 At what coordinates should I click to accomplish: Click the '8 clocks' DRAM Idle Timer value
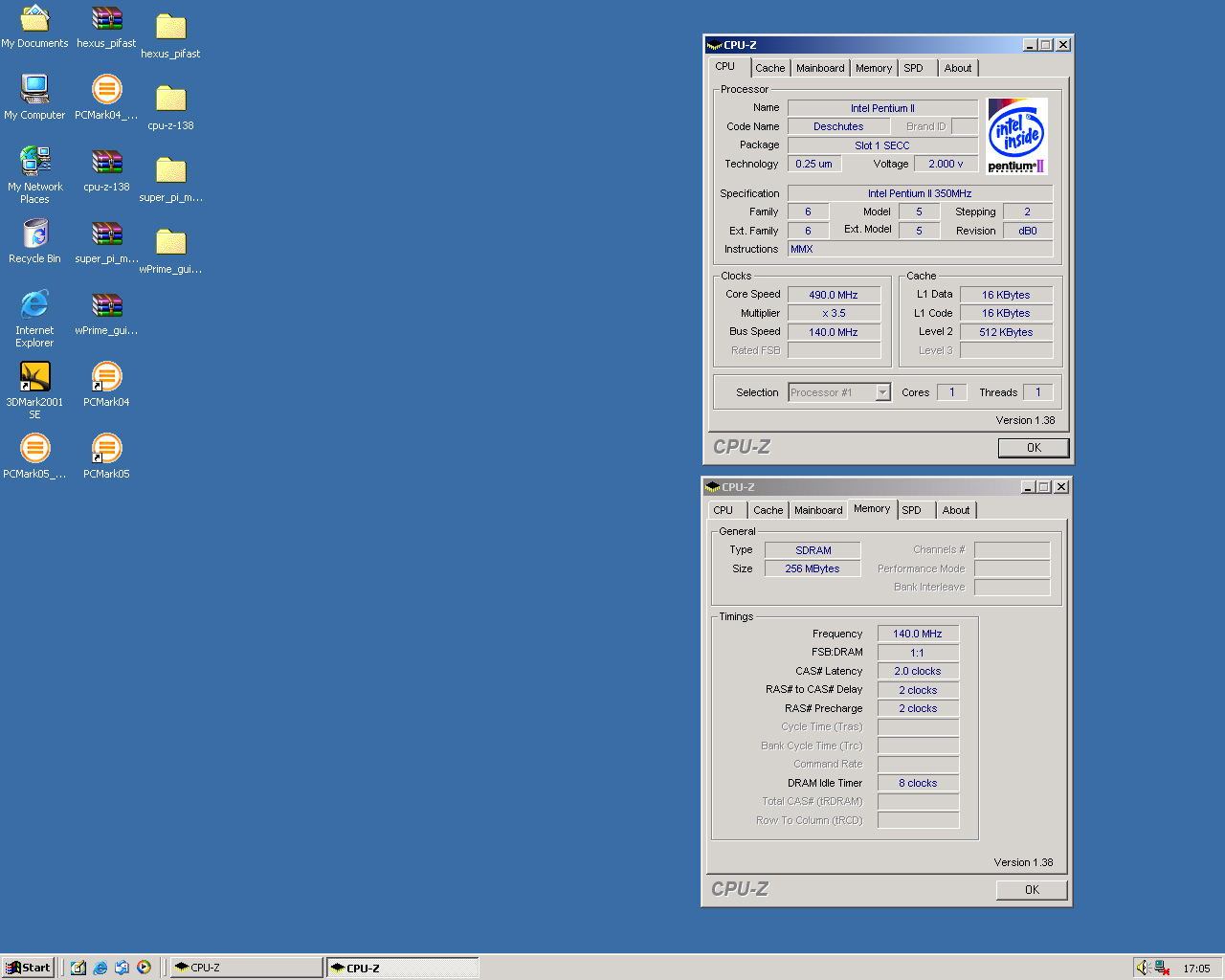[918, 783]
